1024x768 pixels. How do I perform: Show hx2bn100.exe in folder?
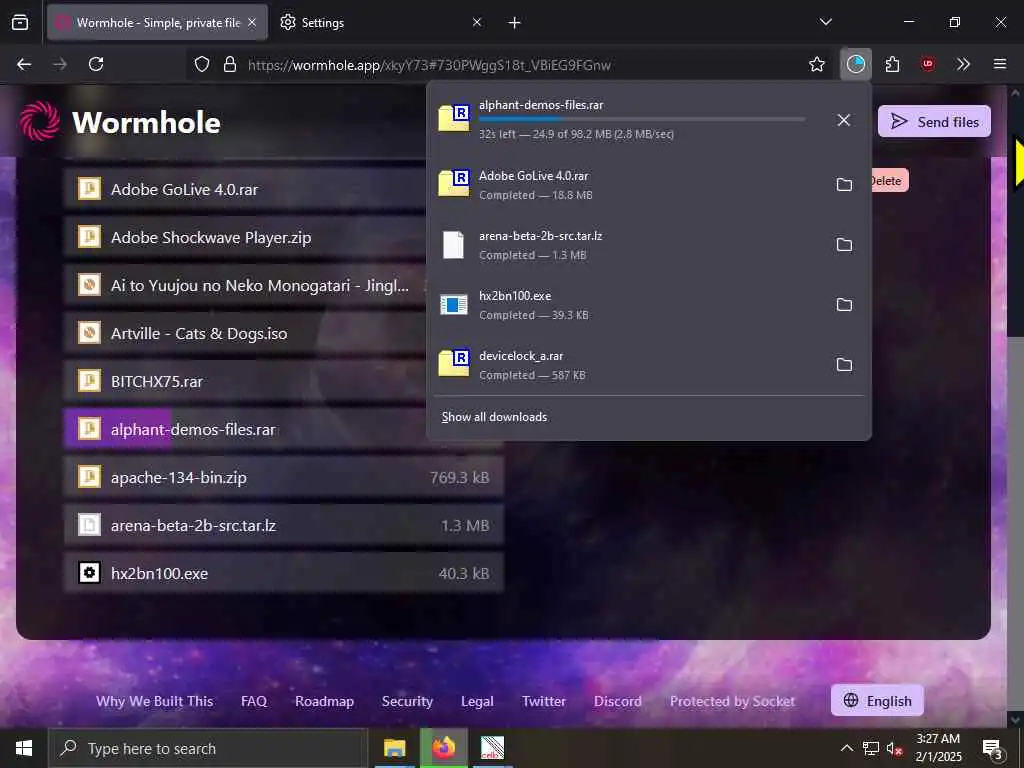click(844, 305)
